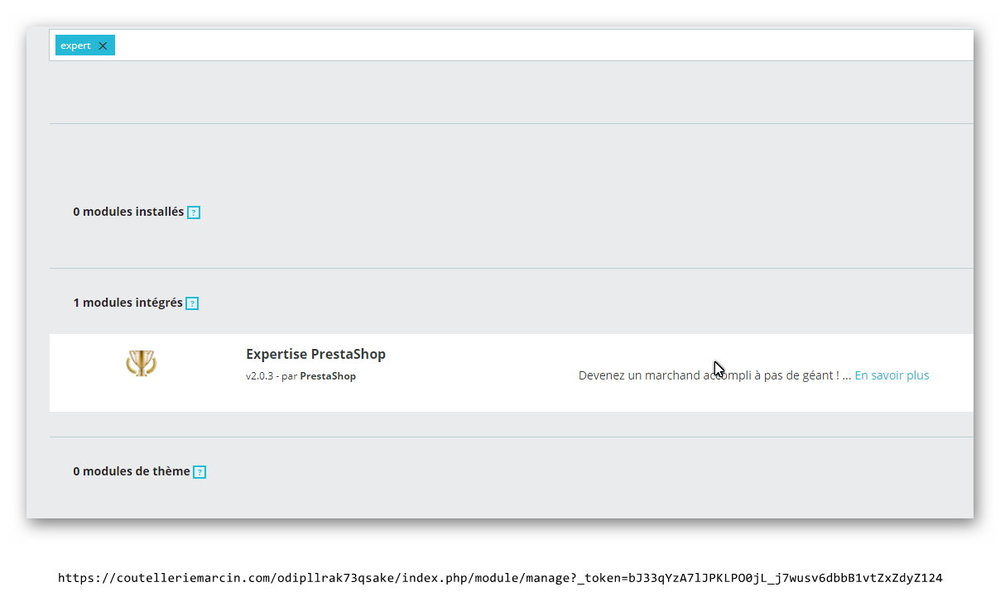1000x611 pixels.
Task: Click 'Devenez un marchand accompli' description
Action: 715,376
